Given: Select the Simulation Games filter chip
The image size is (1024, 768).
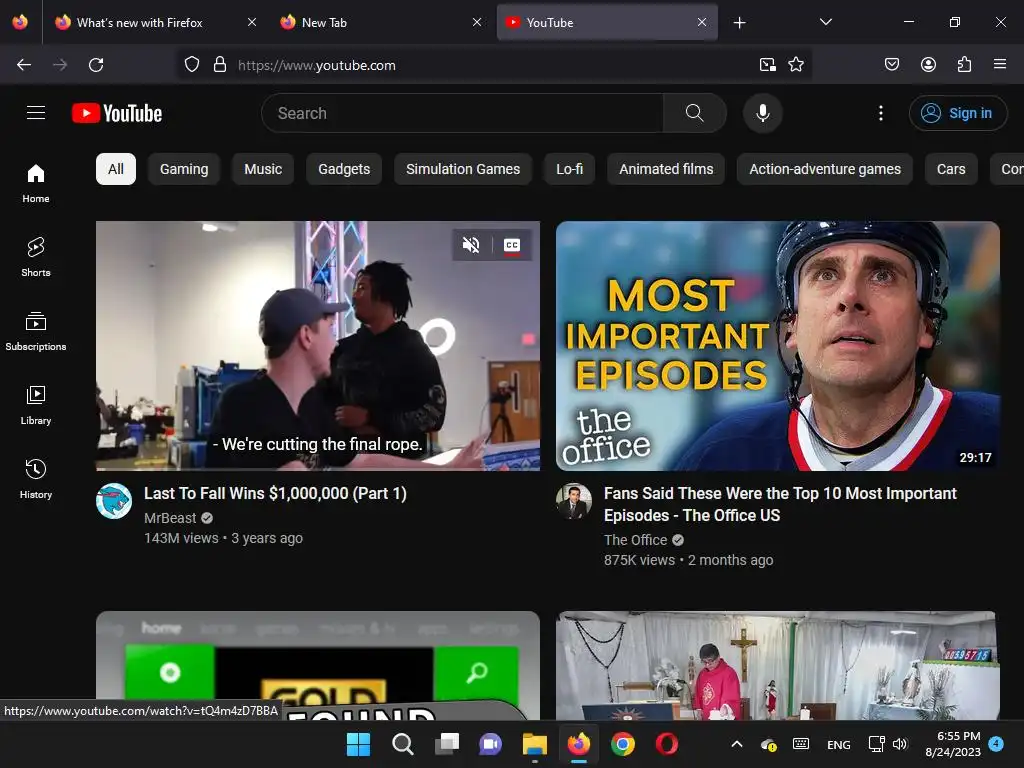Looking at the screenshot, I should coord(463,169).
